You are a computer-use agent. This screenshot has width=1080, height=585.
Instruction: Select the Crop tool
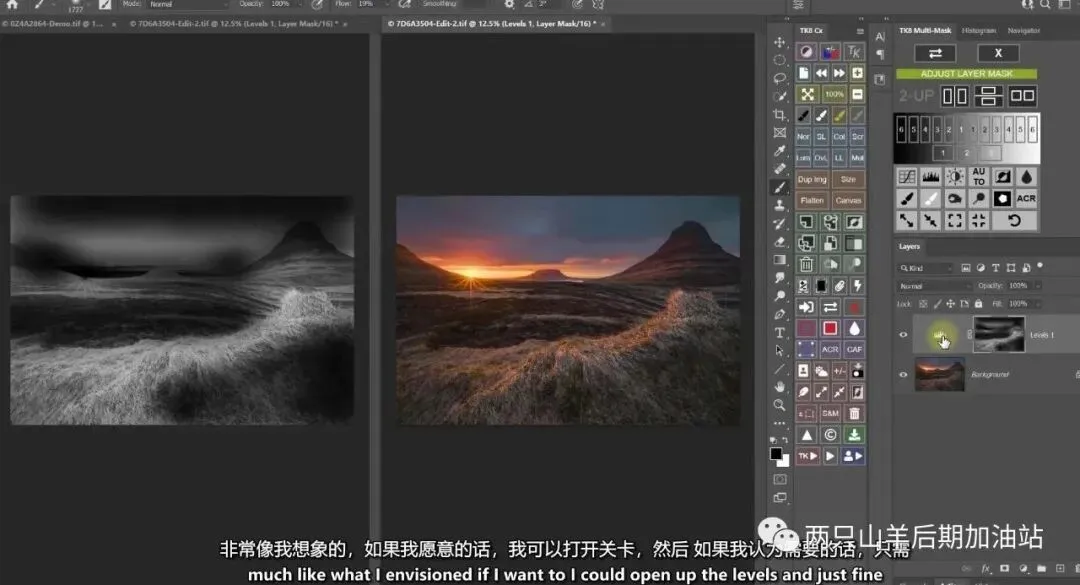tap(779, 114)
